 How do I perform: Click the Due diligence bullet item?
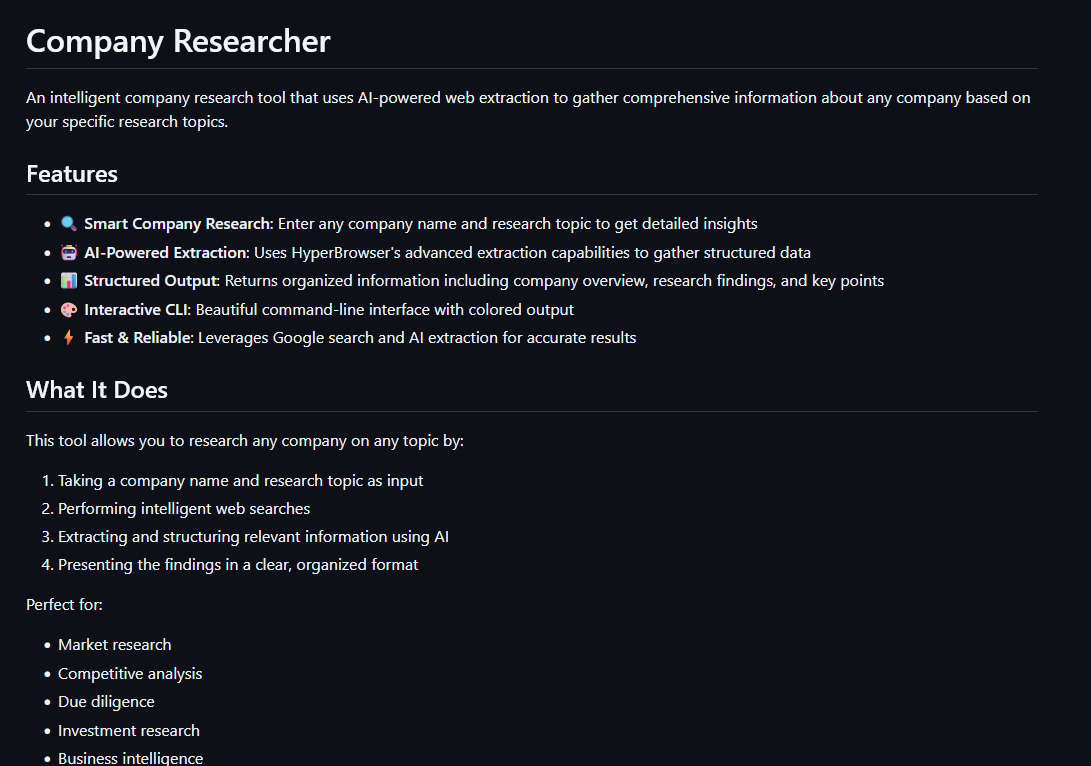(106, 701)
